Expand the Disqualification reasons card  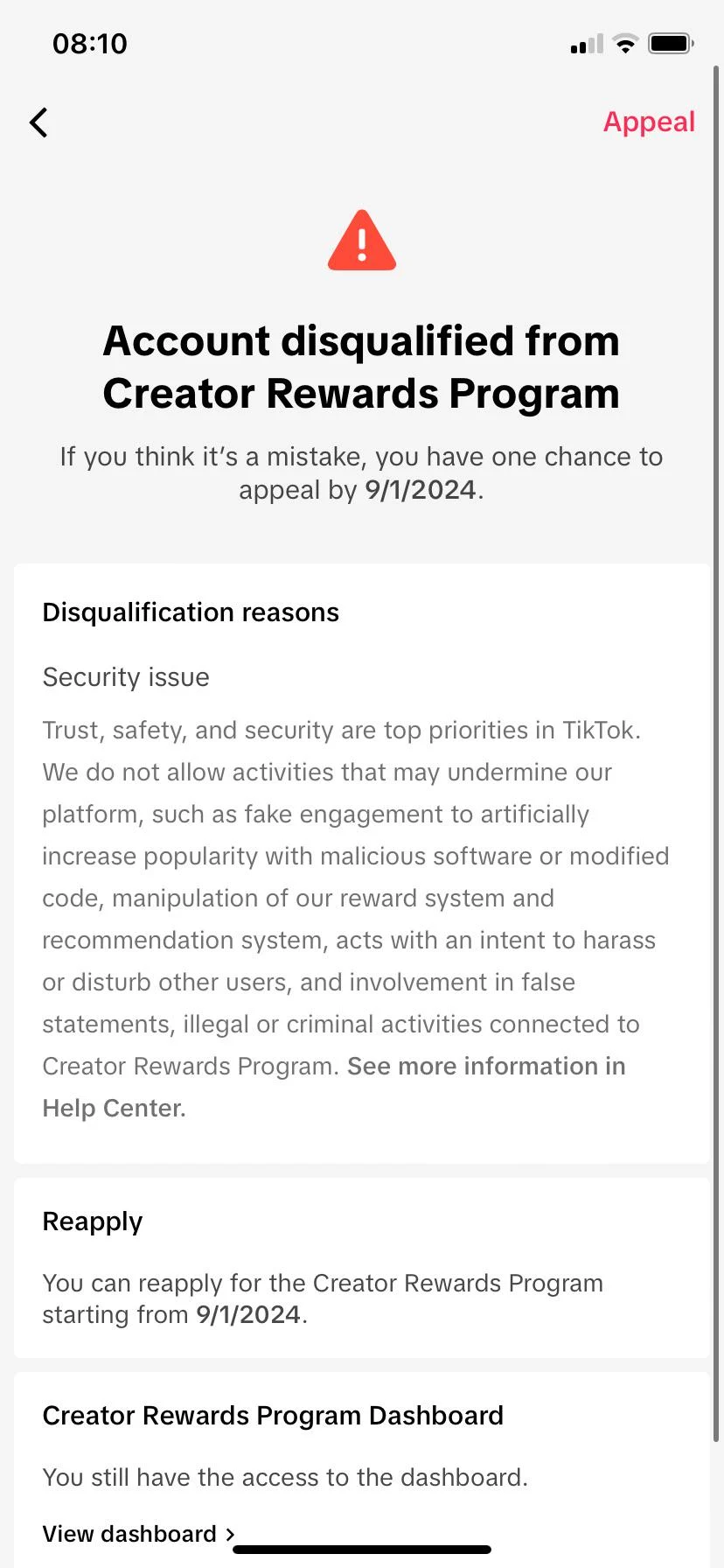coord(191,612)
